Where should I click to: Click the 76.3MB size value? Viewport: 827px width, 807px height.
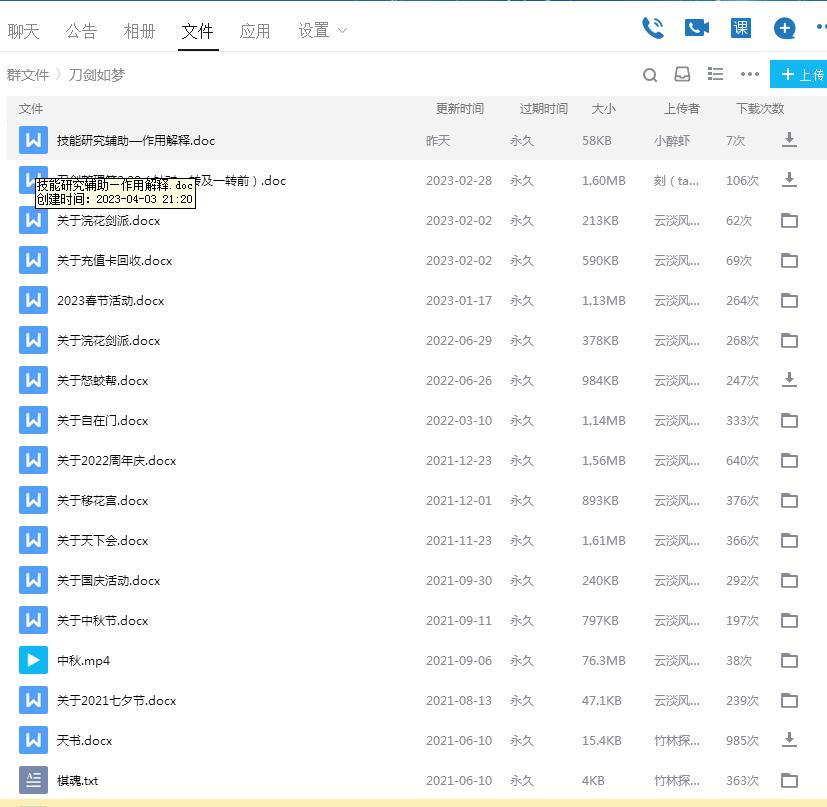tap(603, 660)
